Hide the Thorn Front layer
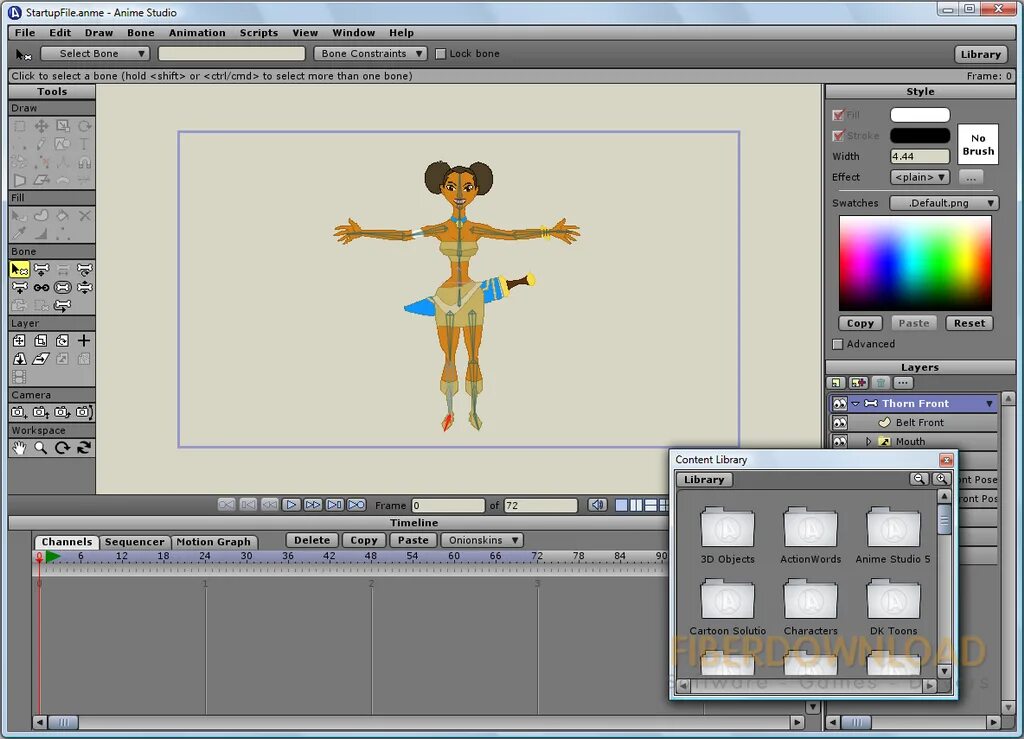1024x739 pixels. click(x=840, y=403)
